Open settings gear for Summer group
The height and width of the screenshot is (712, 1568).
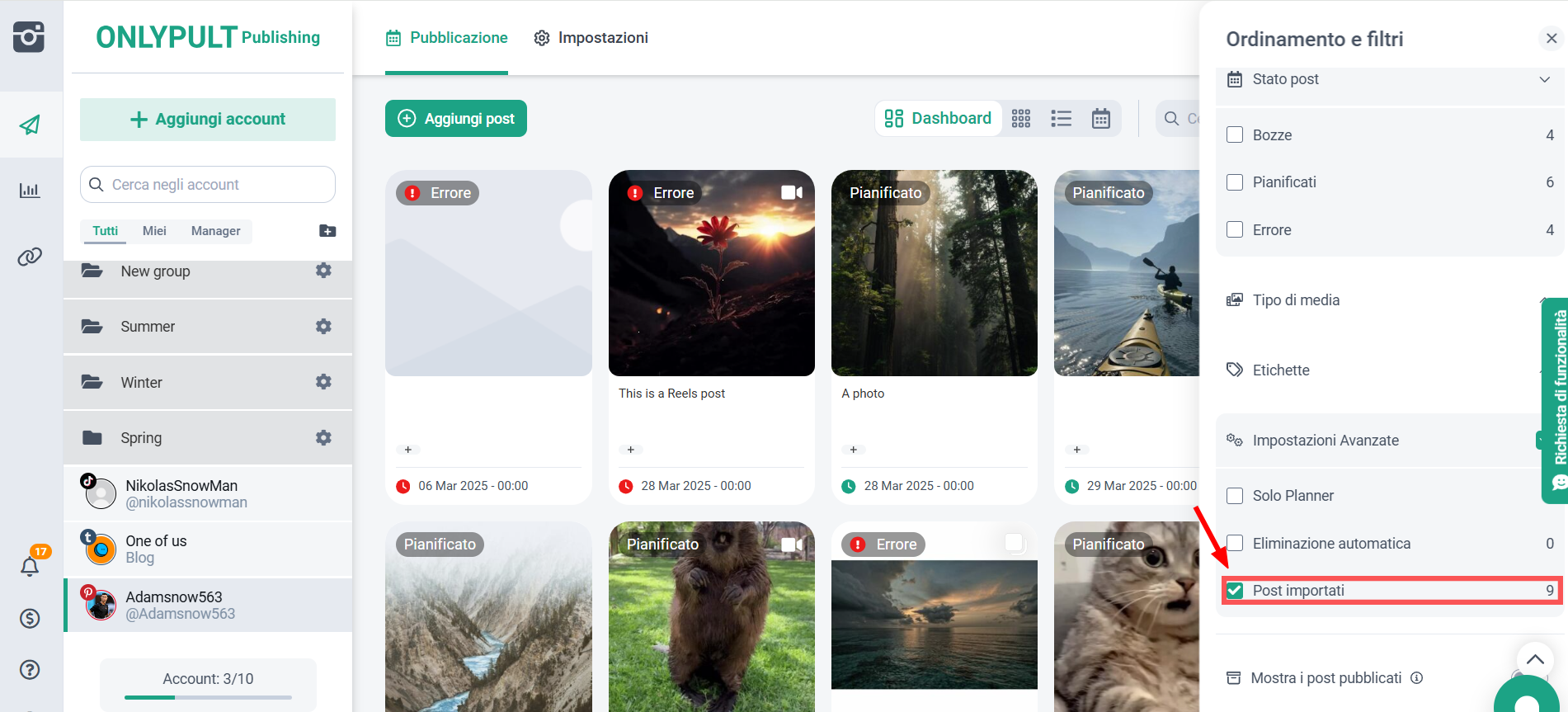323,327
